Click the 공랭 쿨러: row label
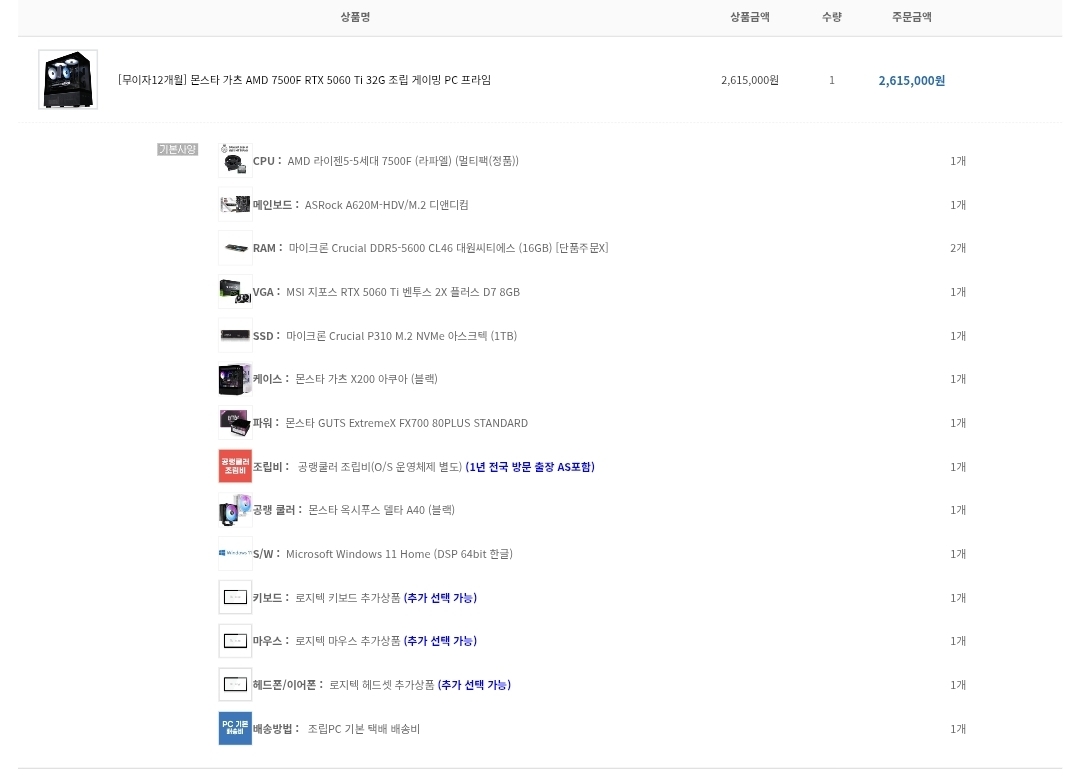The width and height of the screenshot is (1080, 777). coord(278,510)
